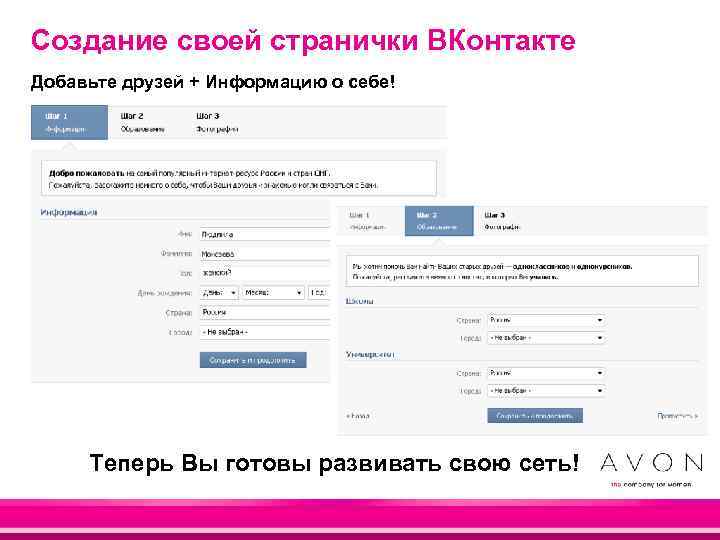Click the Теперь Вы готовы развивать свою сеть text
Viewport: 720px width, 540px height.
point(334,463)
